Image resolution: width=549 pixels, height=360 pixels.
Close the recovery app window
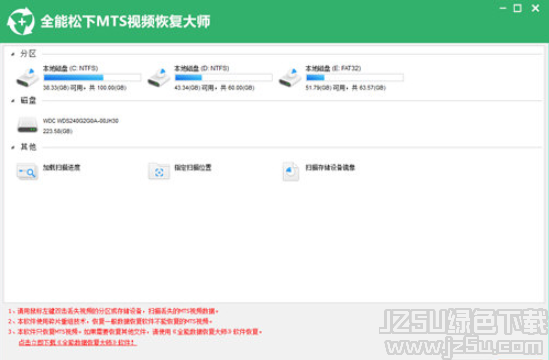pos(535,8)
